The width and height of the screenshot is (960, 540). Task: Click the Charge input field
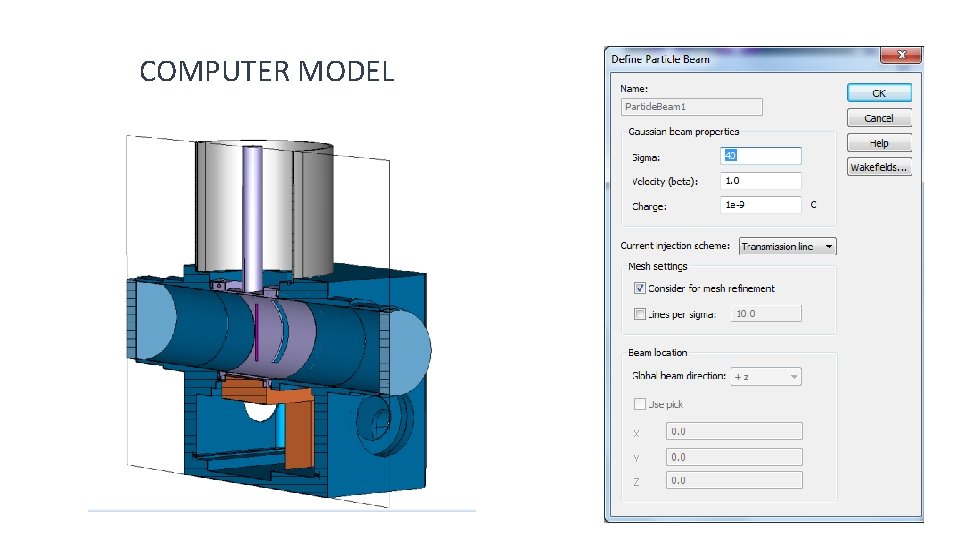click(760, 205)
